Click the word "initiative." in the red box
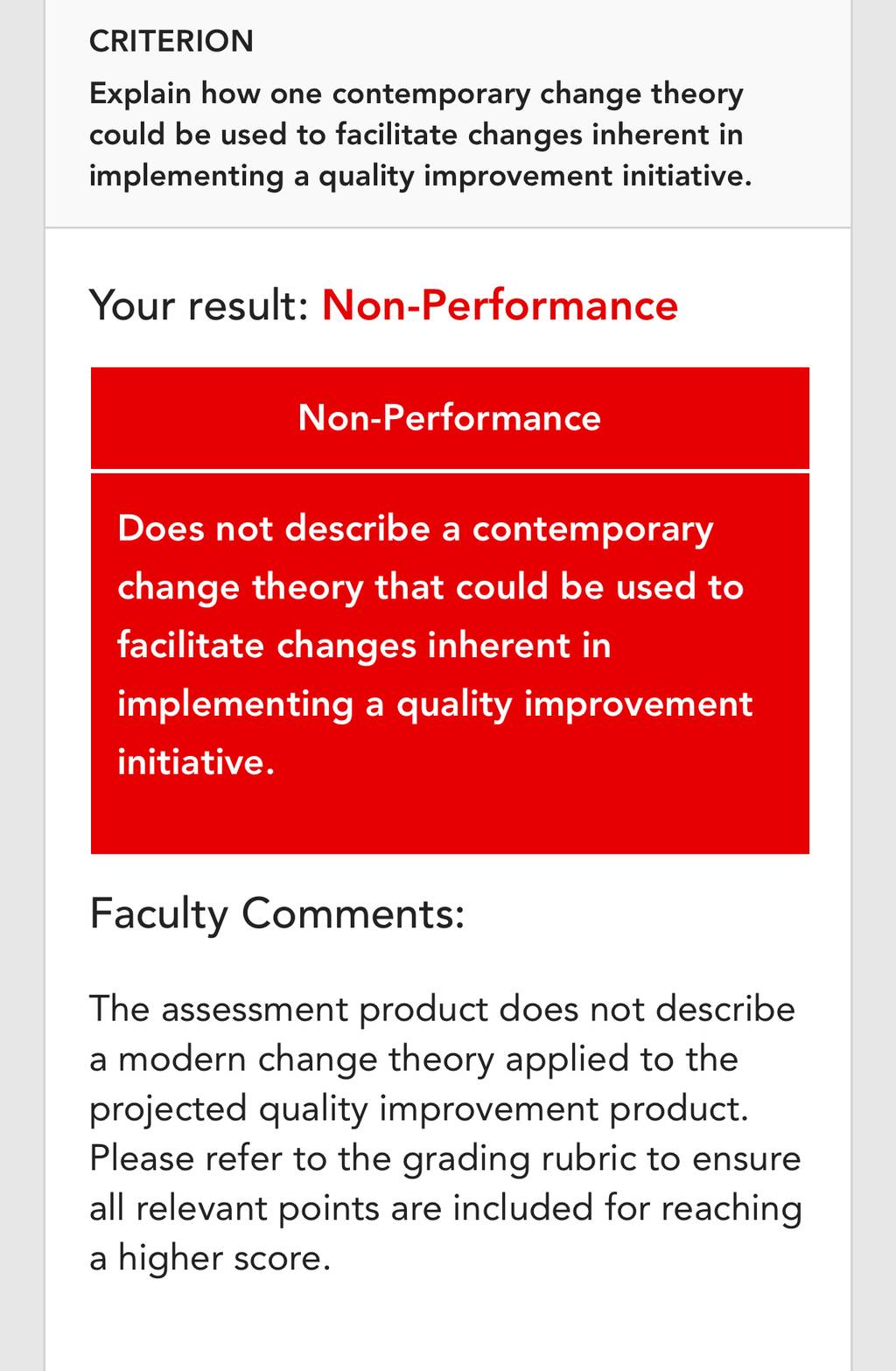Viewport: 896px width, 1371px height. [197, 761]
